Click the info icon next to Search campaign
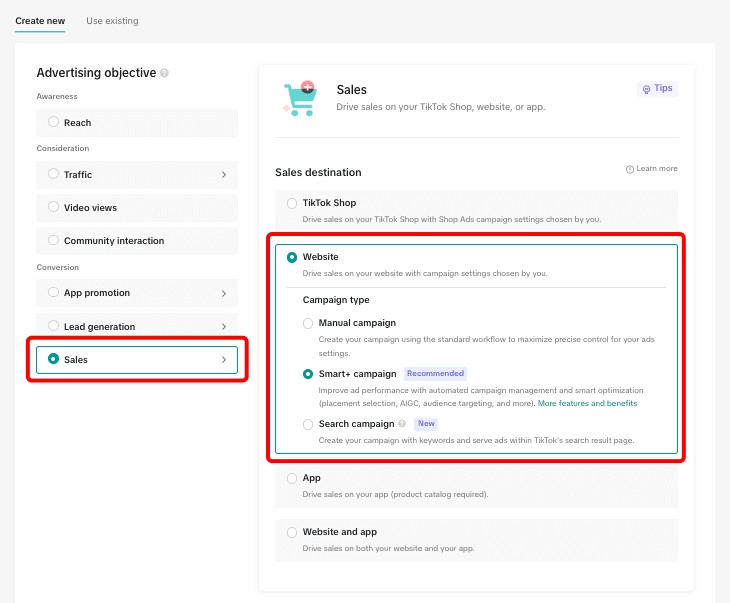This screenshot has height=603, width=730. click(402, 424)
